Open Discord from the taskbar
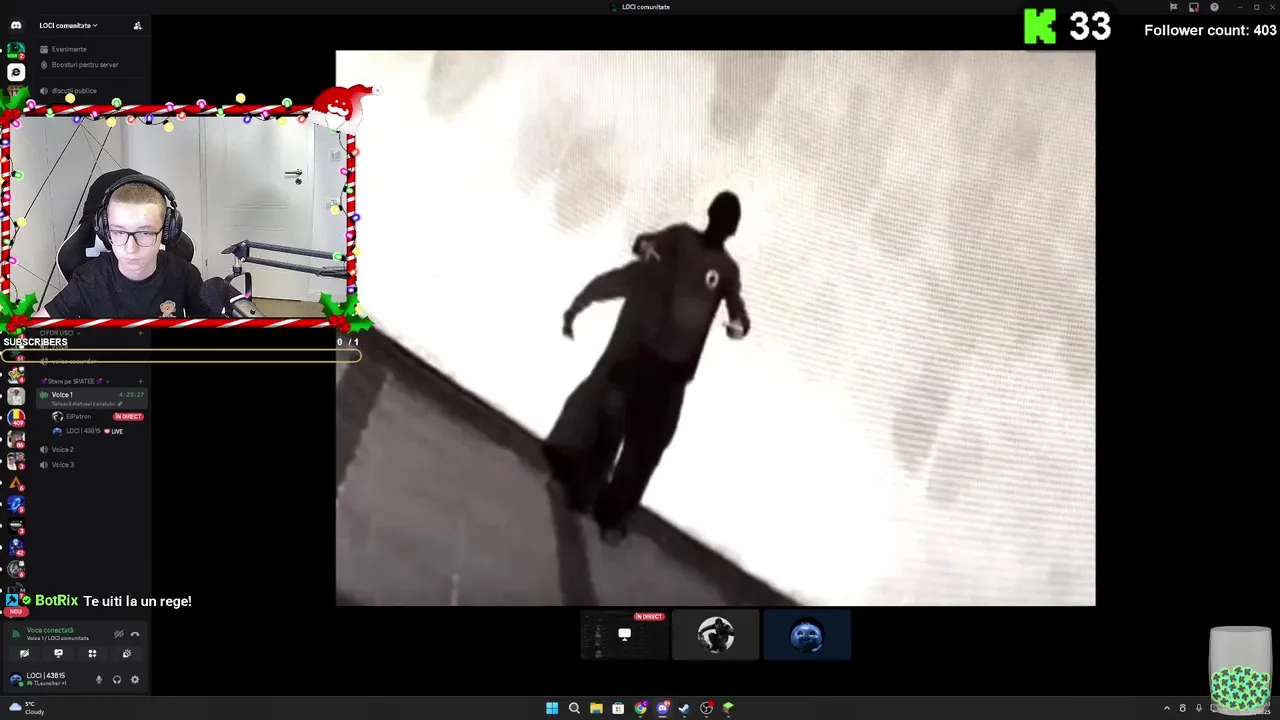 (x=662, y=708)
